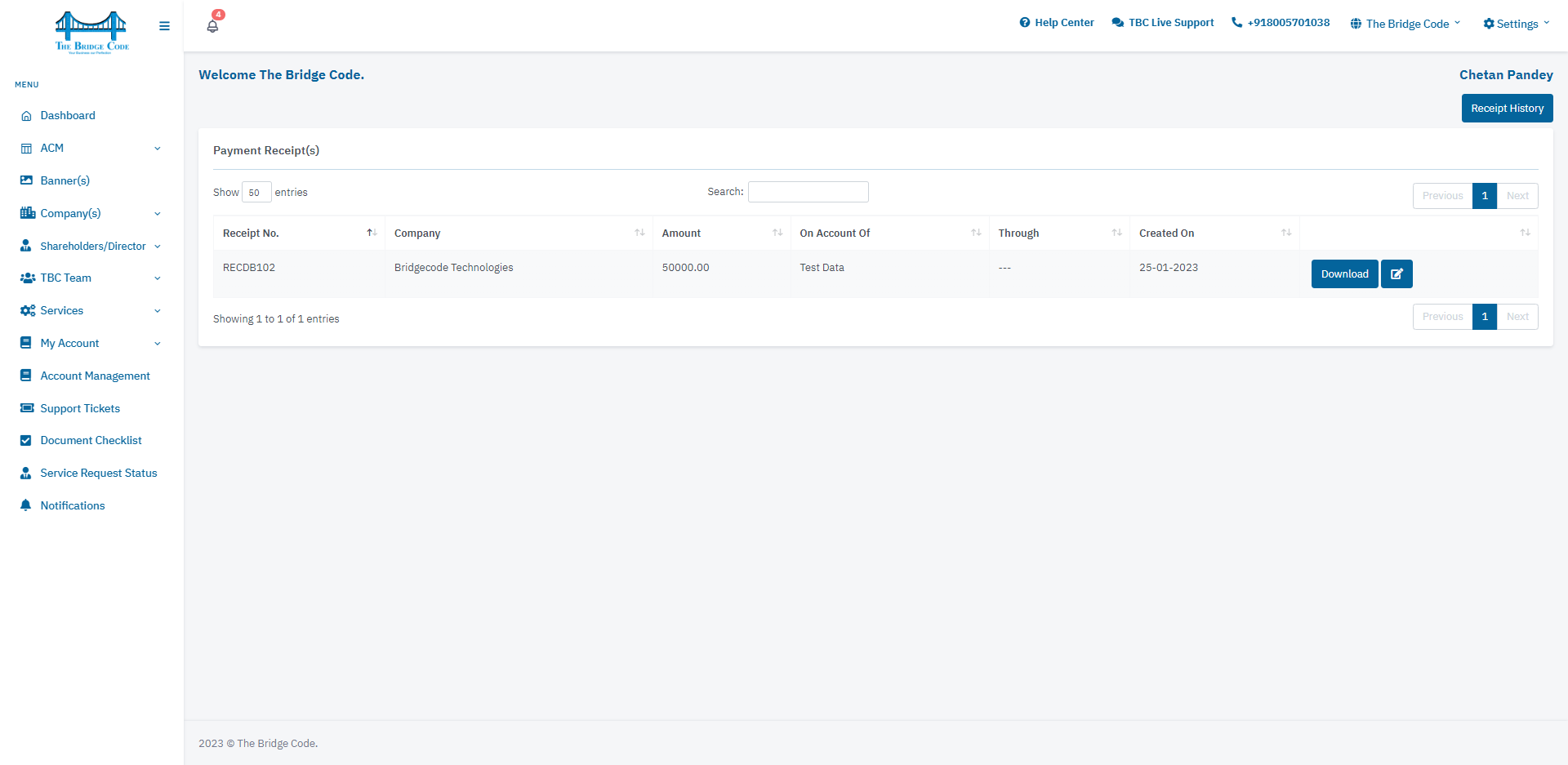The image size is (1568, 765).
Task: Click the Support Tickets icon
Action: (27, 408)
